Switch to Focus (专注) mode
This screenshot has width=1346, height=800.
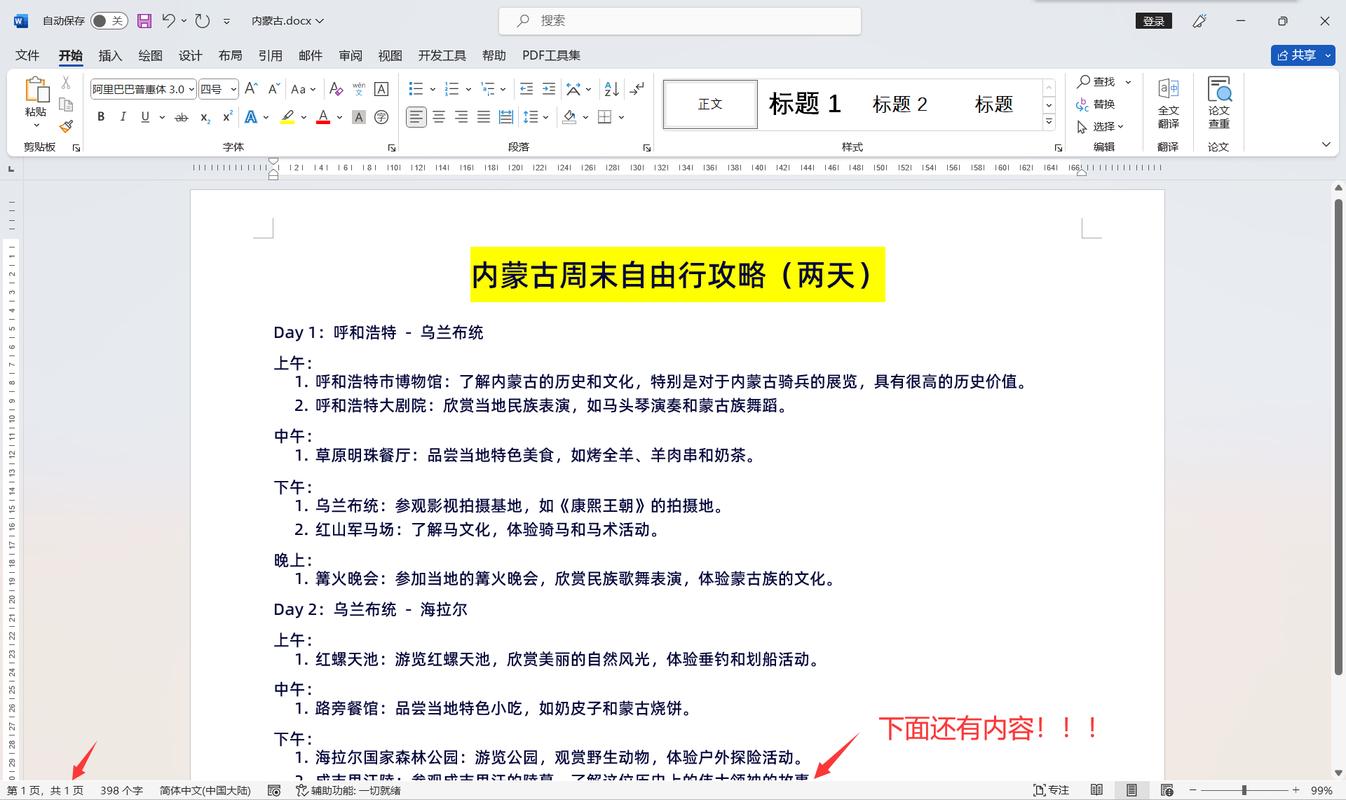click(x=1050, y=790)
